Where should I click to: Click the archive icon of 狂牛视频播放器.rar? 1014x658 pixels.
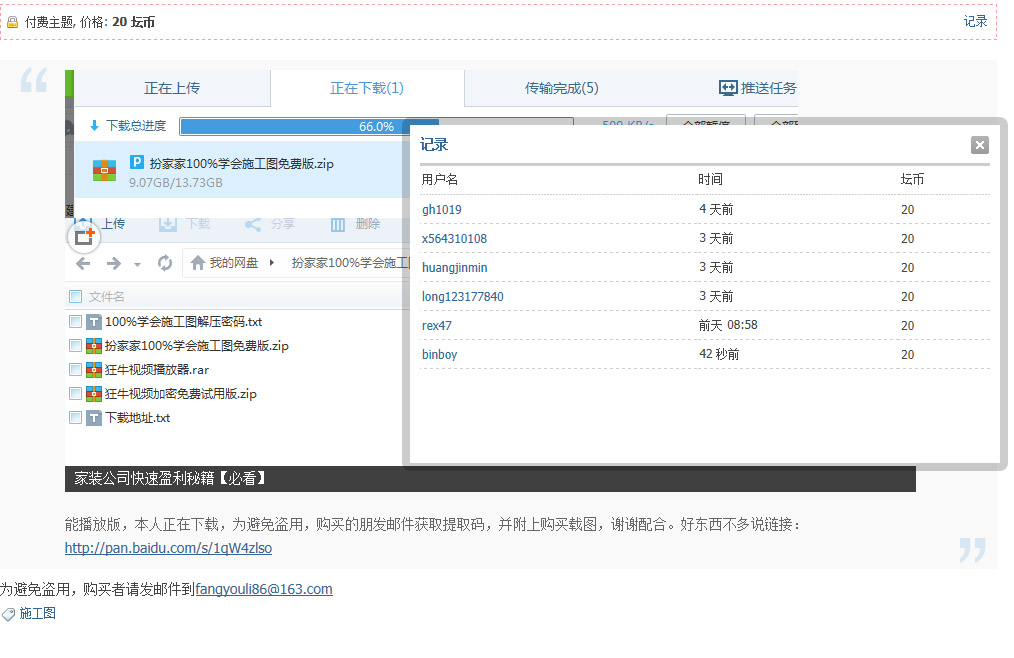tap(94, 369)
